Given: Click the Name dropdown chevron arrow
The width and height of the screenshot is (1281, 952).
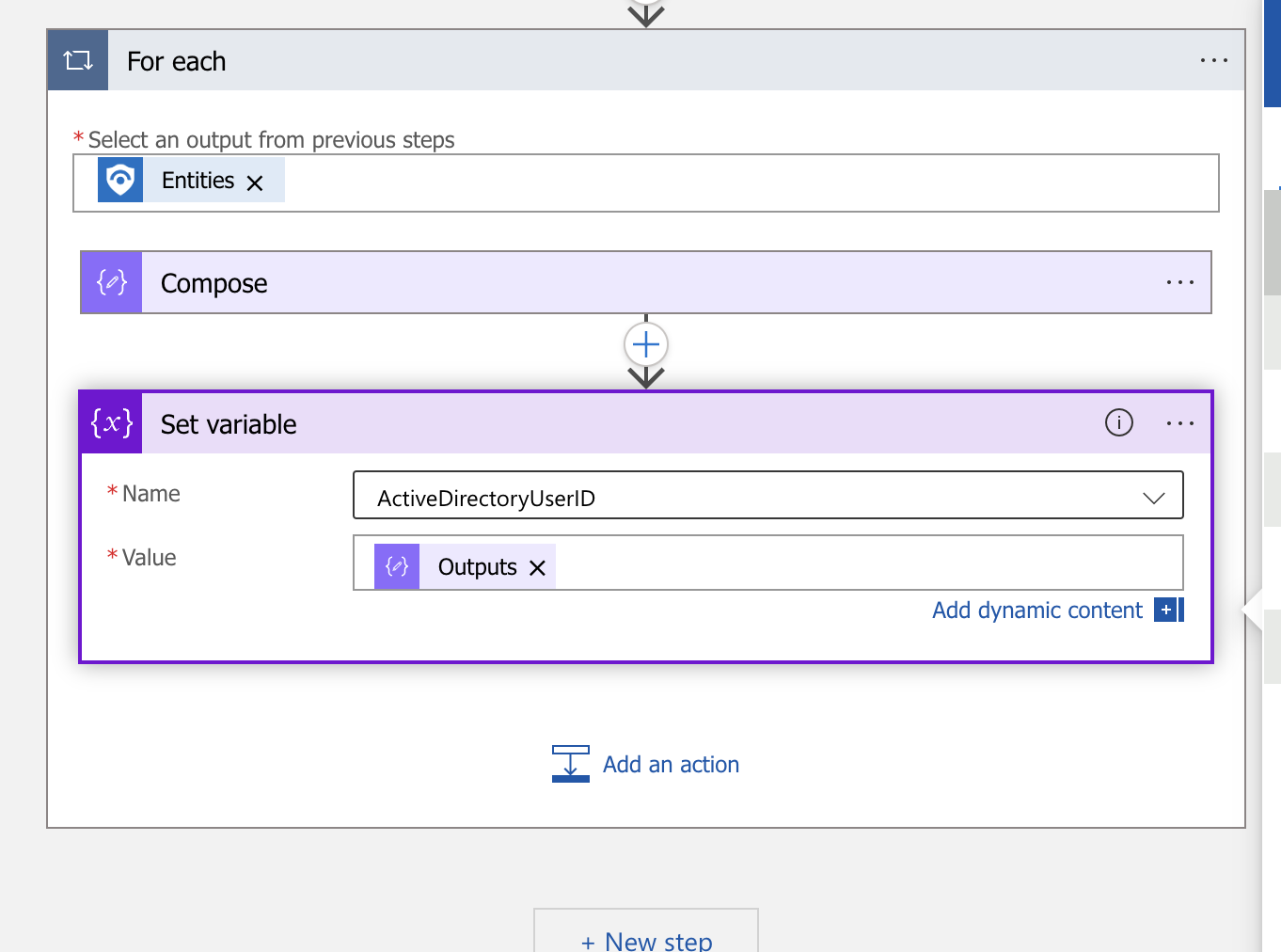Looking at the screenshot, I should (x=1154, y=498).
